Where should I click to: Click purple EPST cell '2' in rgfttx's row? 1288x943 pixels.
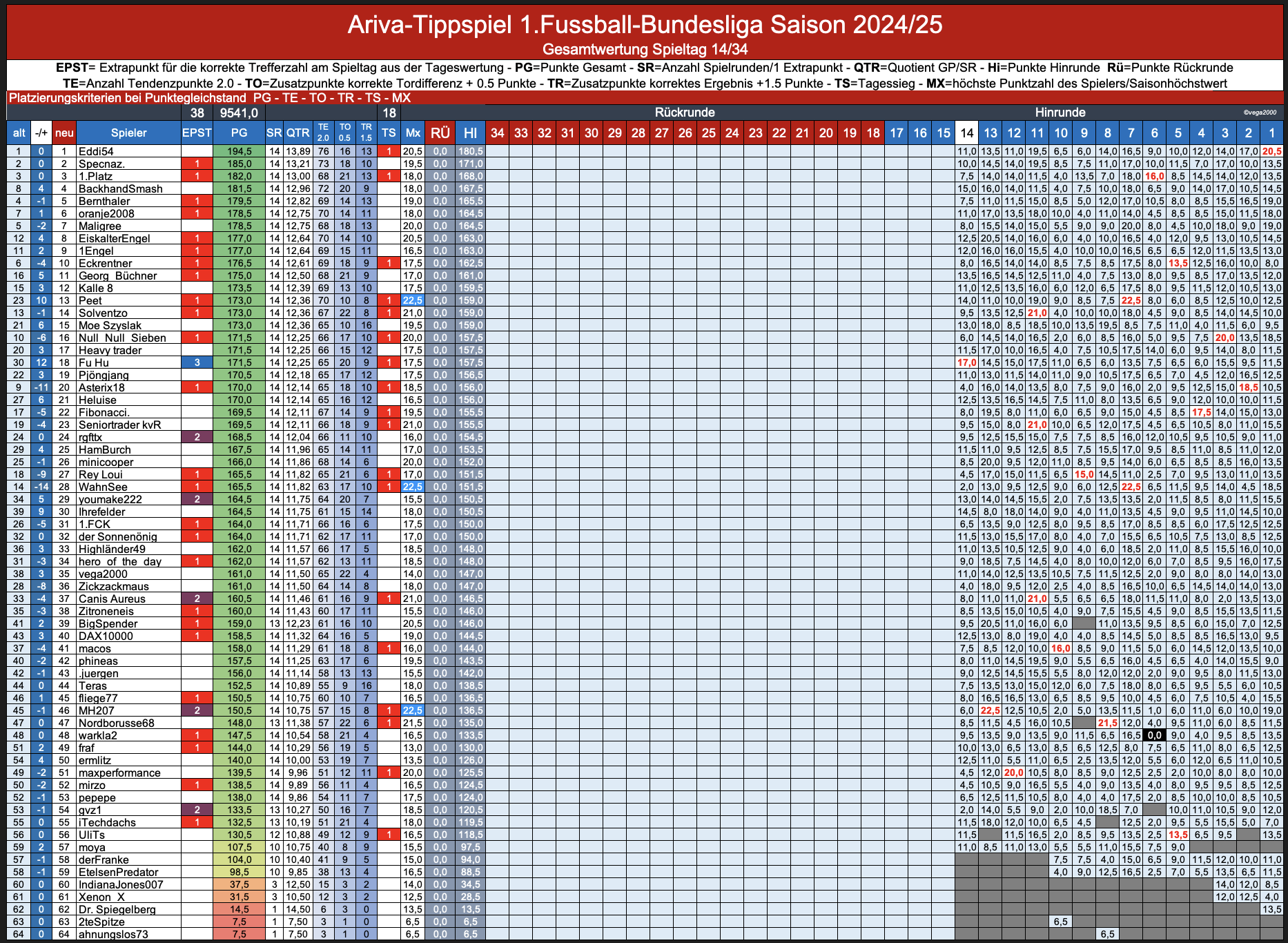tap(197, 437)
